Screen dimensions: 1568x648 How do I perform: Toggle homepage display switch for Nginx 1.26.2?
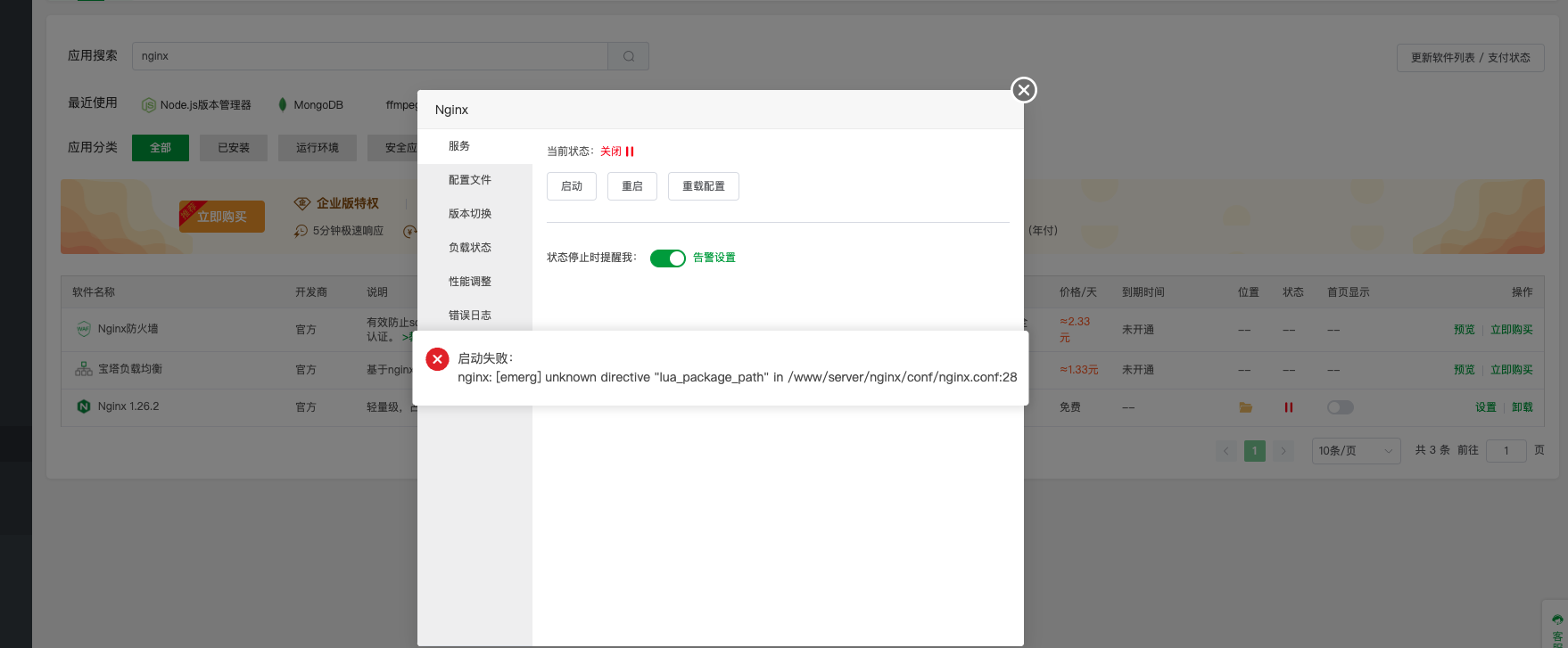click(1340, 407)
